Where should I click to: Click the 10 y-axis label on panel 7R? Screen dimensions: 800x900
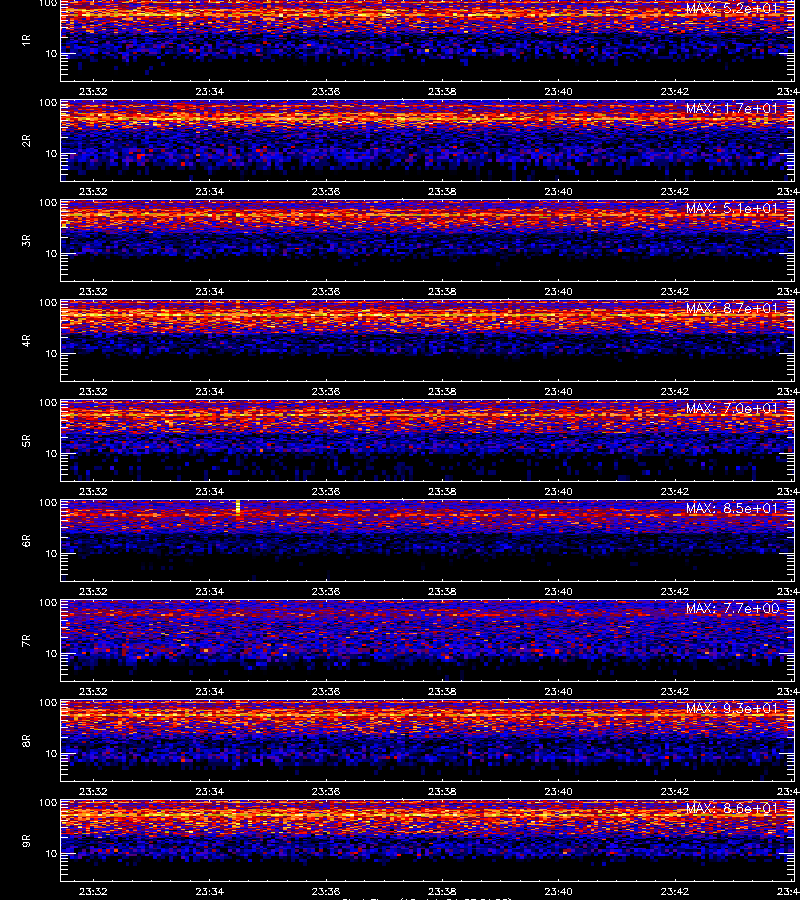pyautogui.click(x=52, y=654)
